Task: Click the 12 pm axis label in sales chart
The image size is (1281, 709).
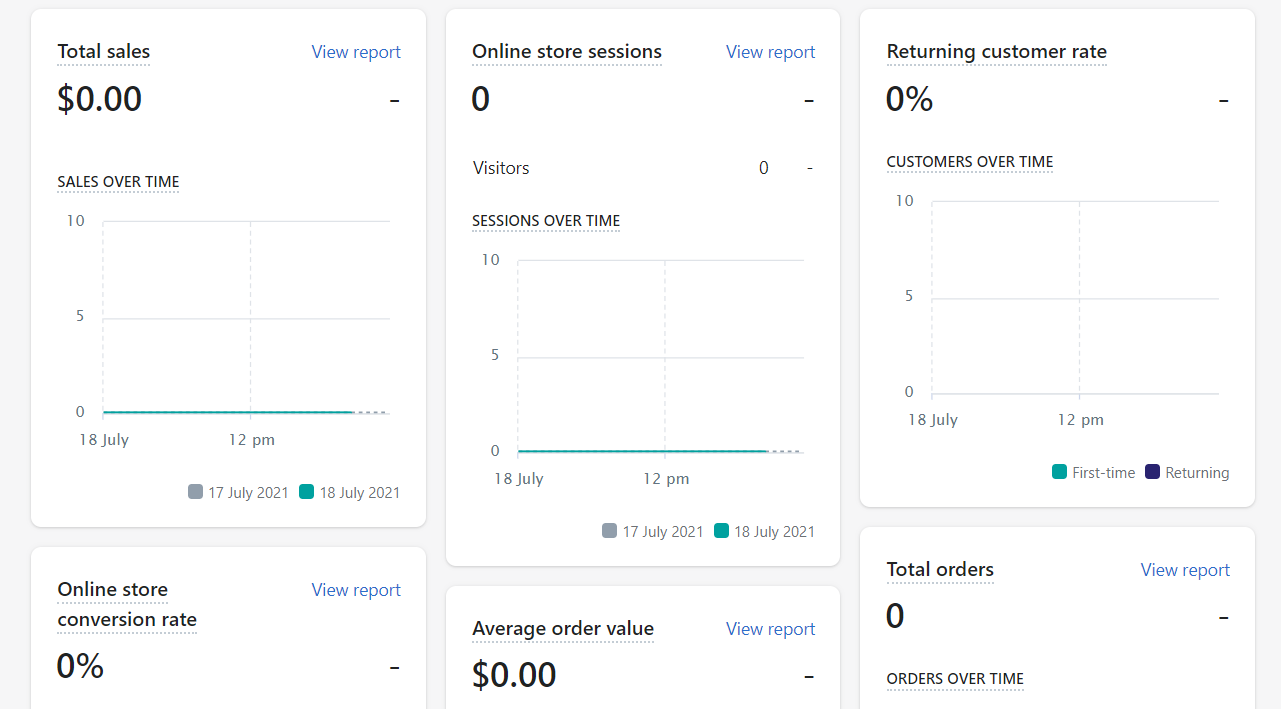Action: 251,440
